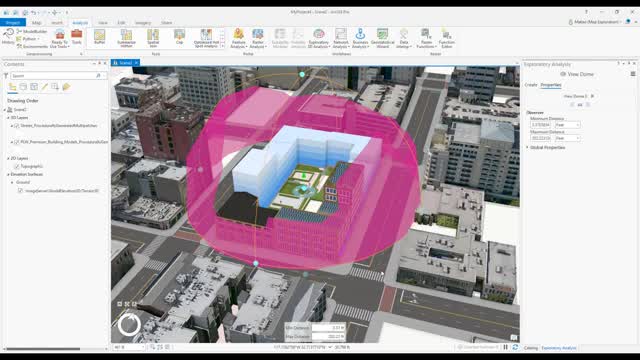Collapse the 2D Layers group
Screen dimensions: 640x360
pyautogui.click(x=8, y=158)
